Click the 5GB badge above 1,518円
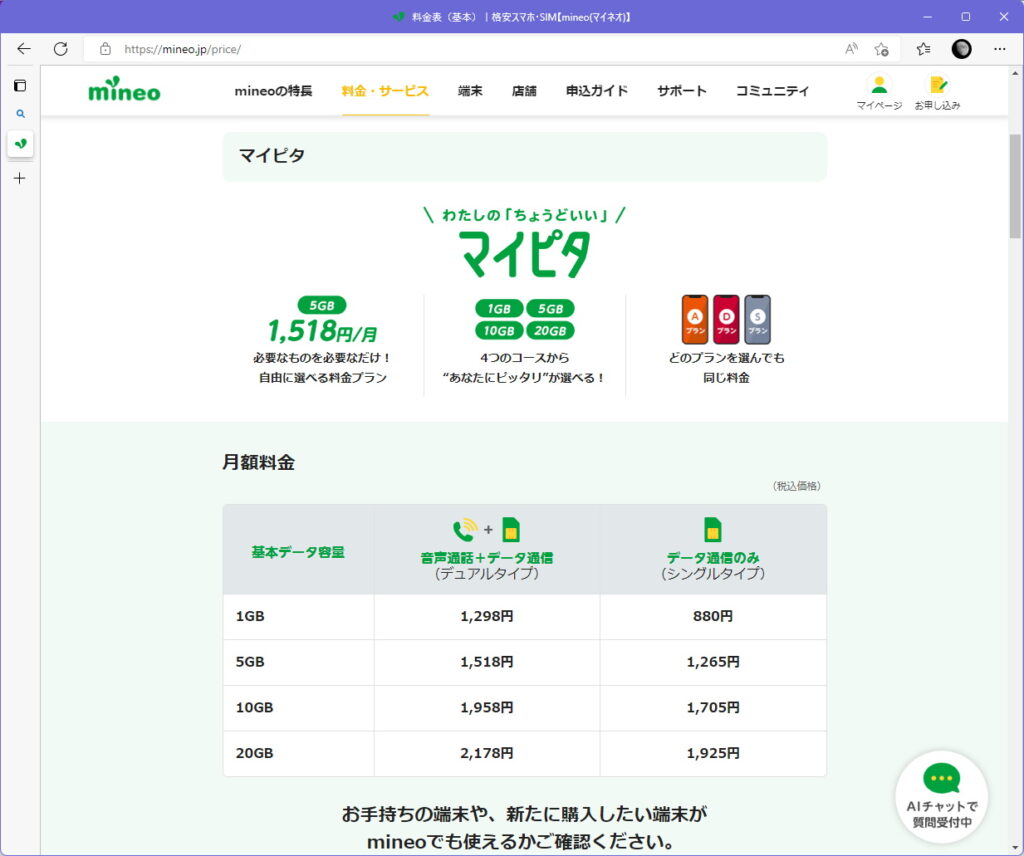Viewport: 1024px width, 856px height. click(322, 305)
